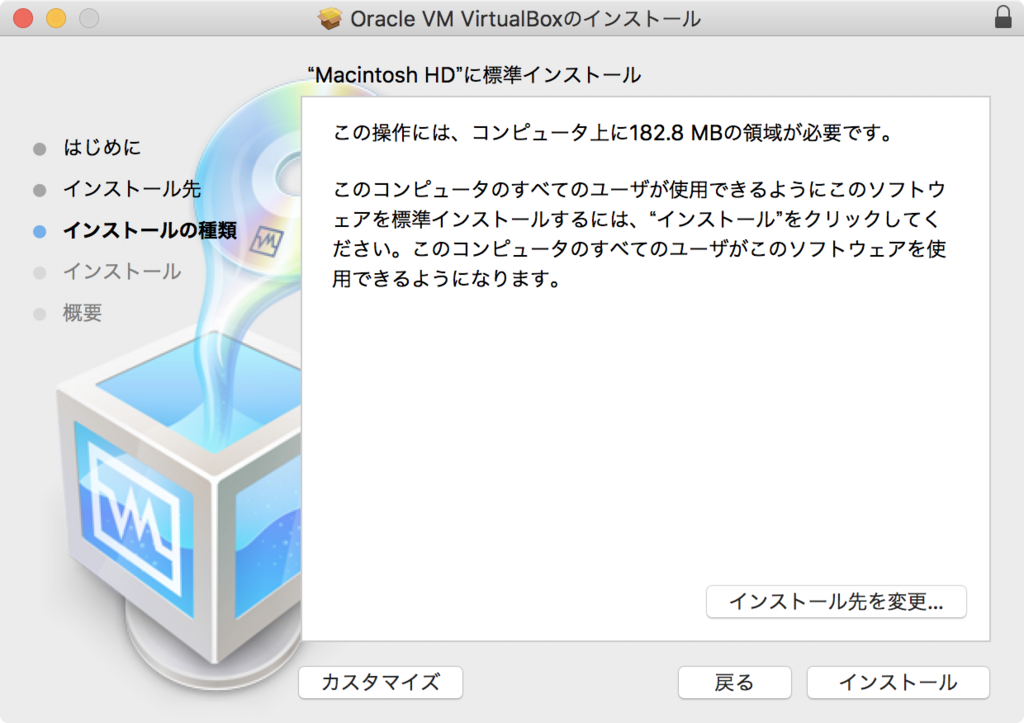Screen dimensions: 1024x723
Task: Click the VirtualBox cube logo artwork
Action: pyautogui.click(x=180, y=496)
